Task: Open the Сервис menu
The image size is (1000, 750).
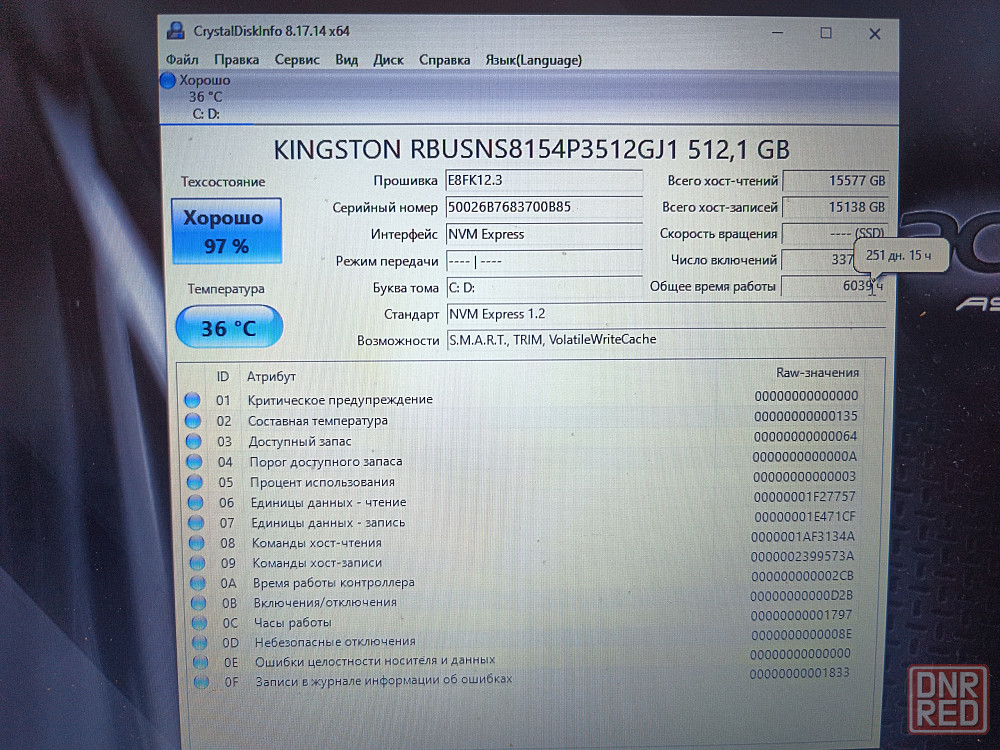Action: [x=297, y=60]
